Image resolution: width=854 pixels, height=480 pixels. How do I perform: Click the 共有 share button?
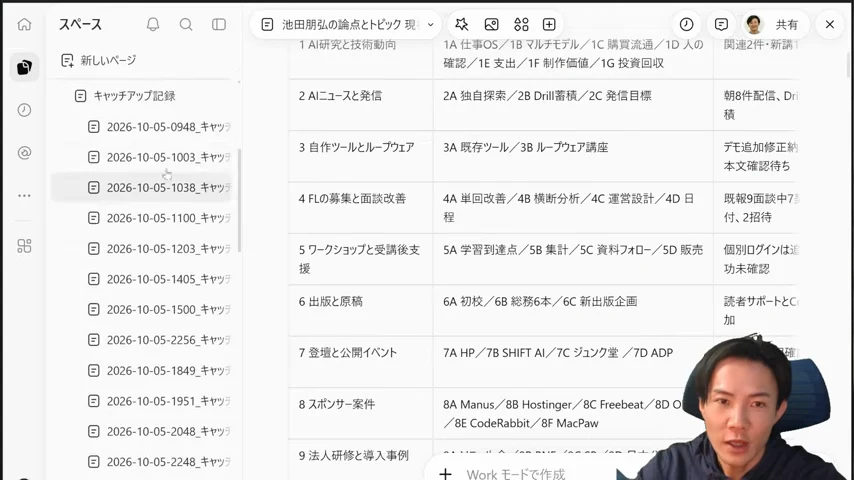(x=786, y=25)
